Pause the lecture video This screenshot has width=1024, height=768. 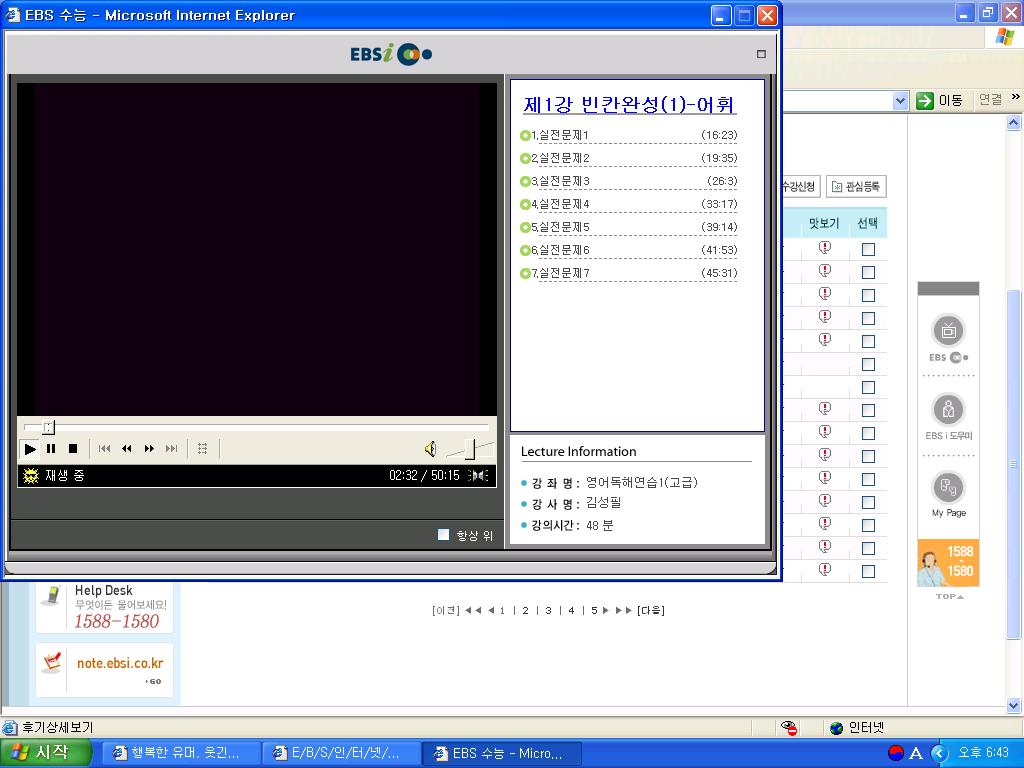pos(51,449)
